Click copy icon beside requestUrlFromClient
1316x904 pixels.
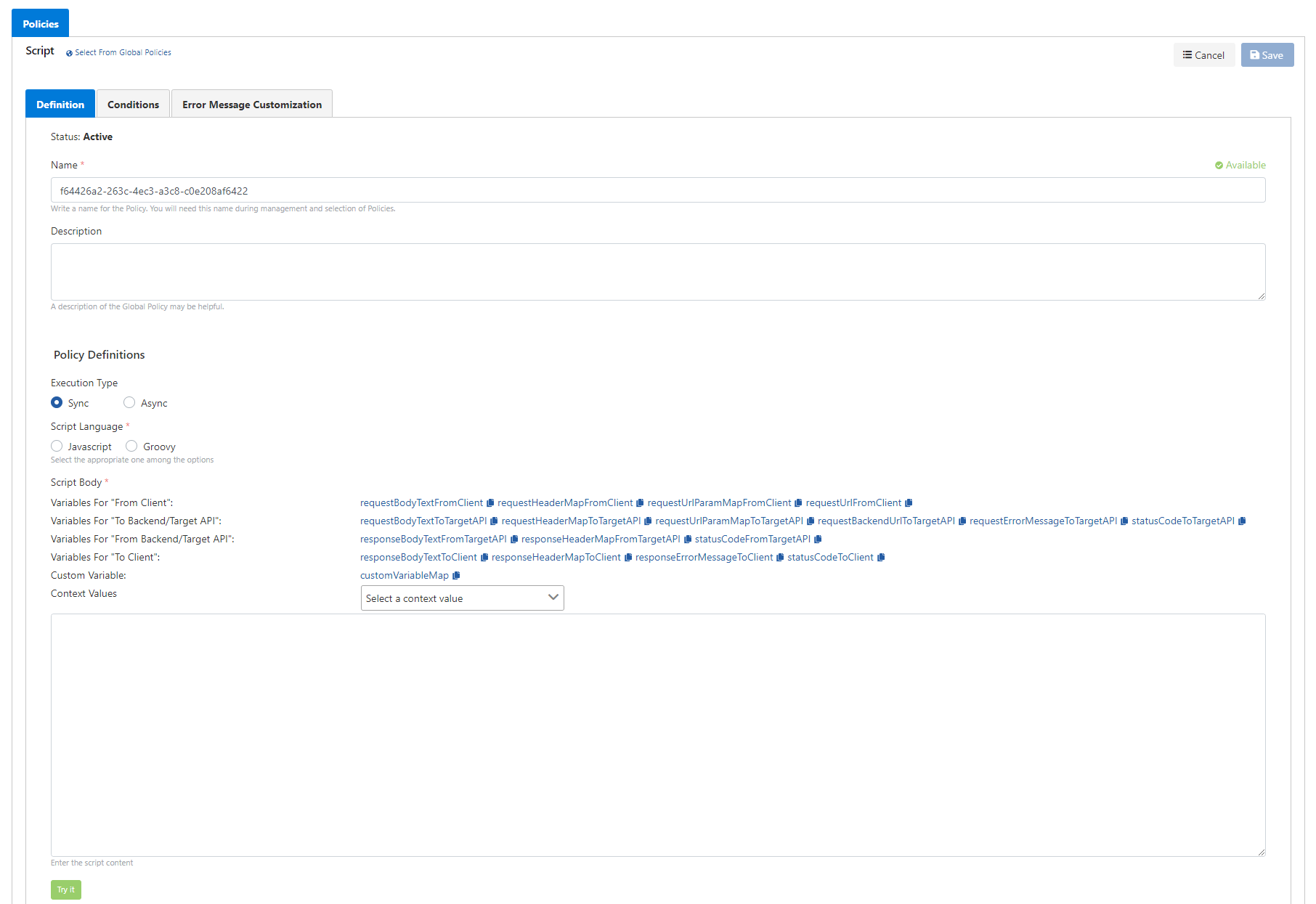[x=909, y=503]
